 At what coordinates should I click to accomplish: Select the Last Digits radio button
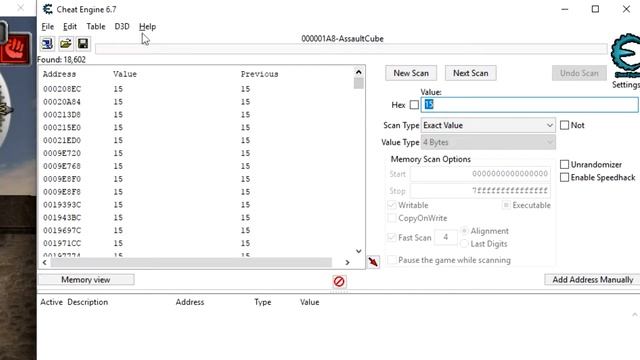464,244
